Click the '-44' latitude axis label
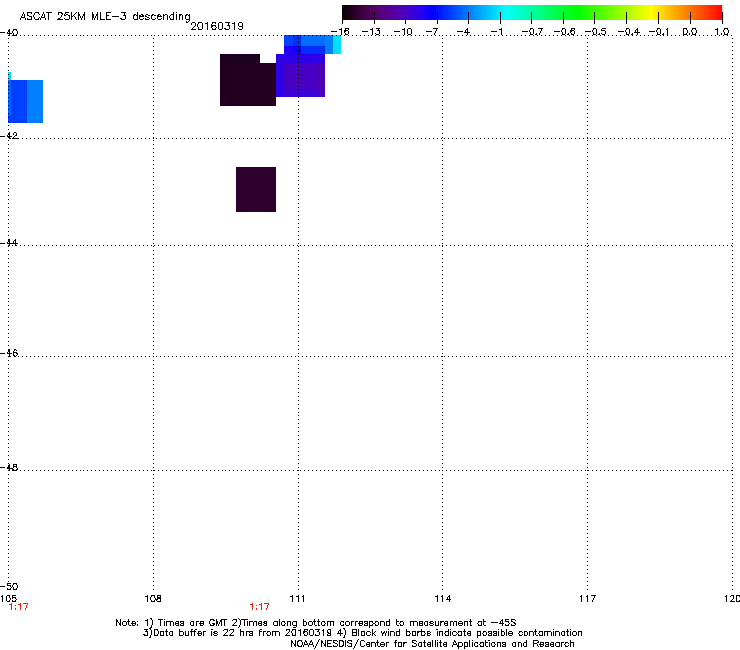Viewport: 740px width, 650px height. pos(9,243)
